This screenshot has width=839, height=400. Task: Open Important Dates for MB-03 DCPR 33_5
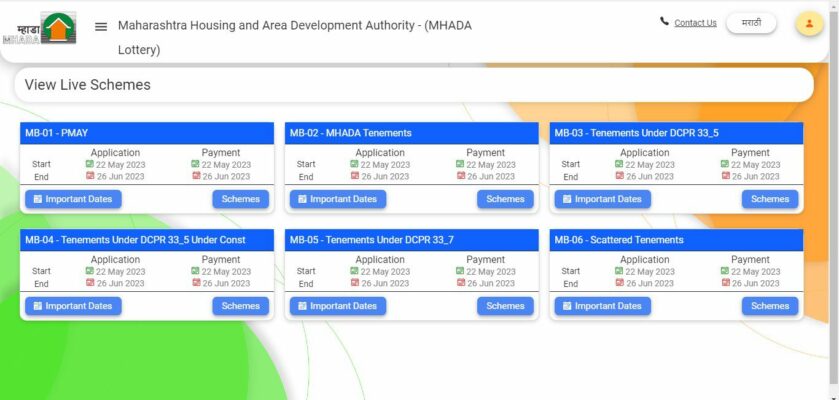click(602, 199)
